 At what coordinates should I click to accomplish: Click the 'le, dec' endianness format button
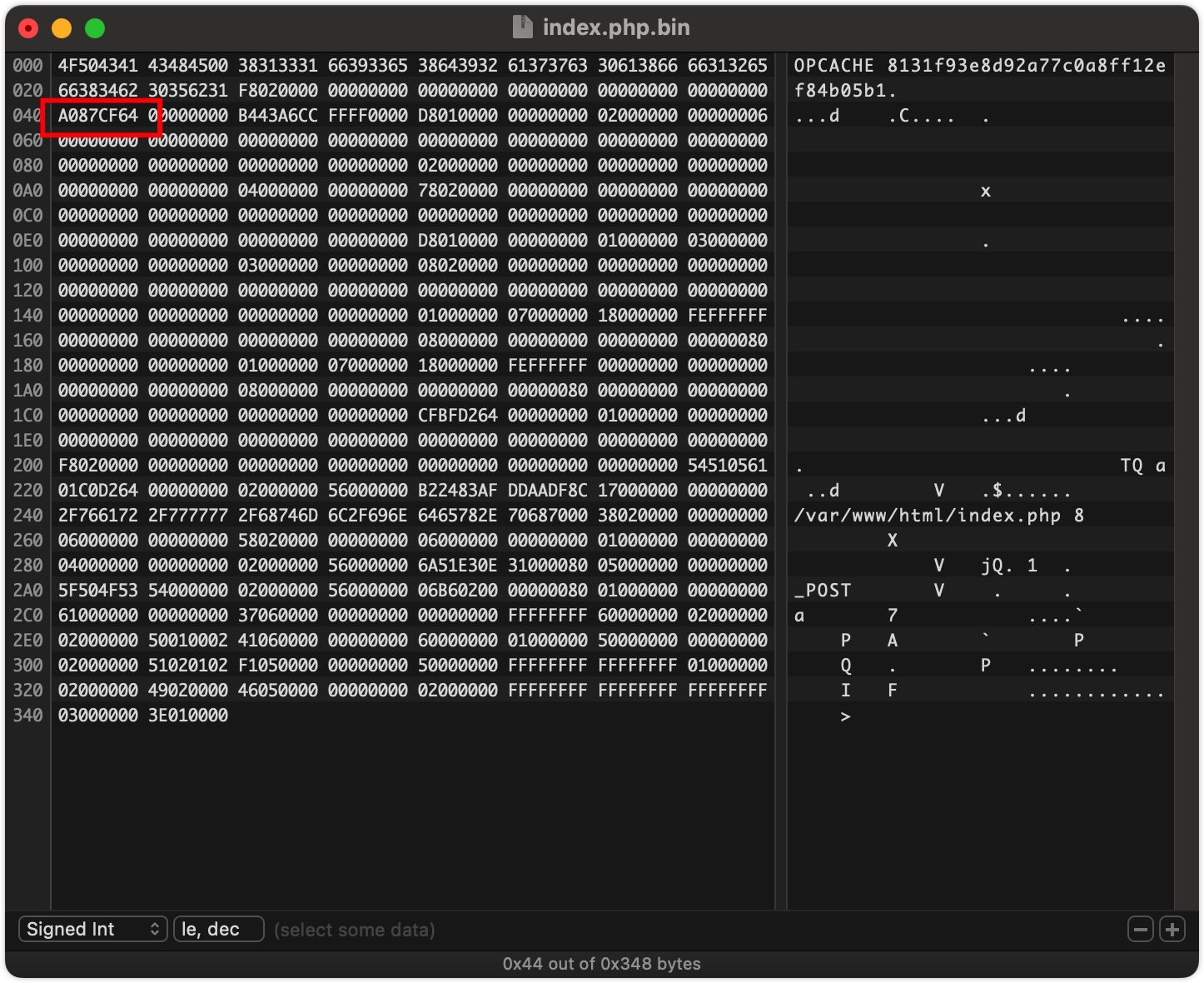(218, 930)
